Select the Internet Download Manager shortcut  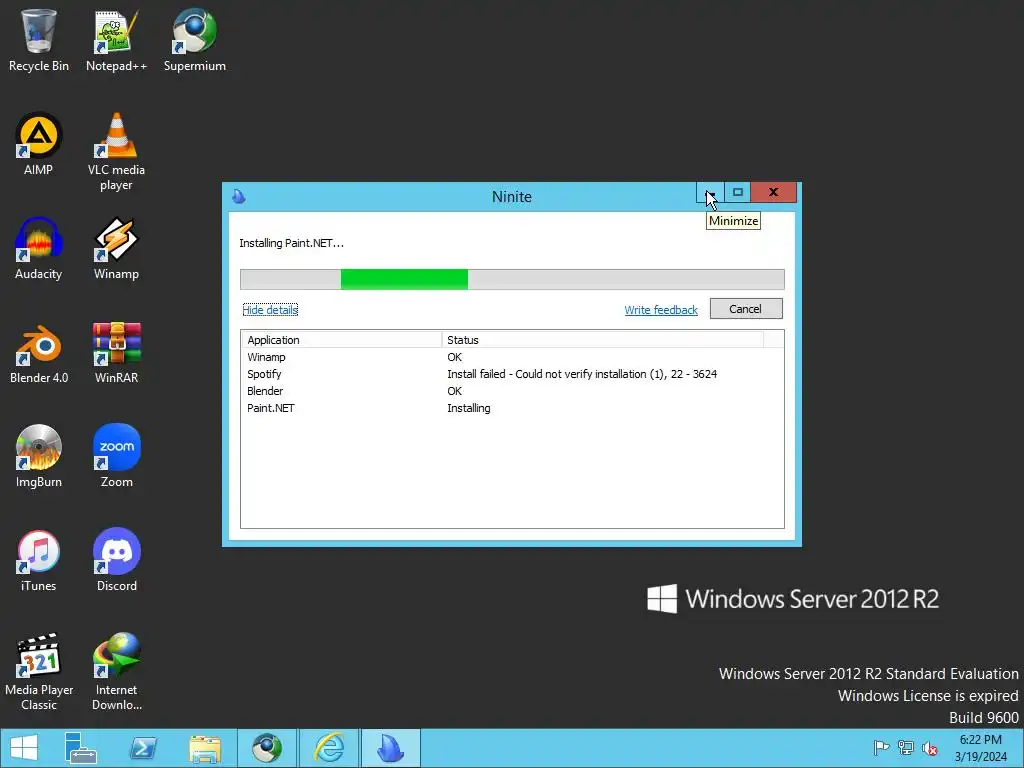coord(116,671)
